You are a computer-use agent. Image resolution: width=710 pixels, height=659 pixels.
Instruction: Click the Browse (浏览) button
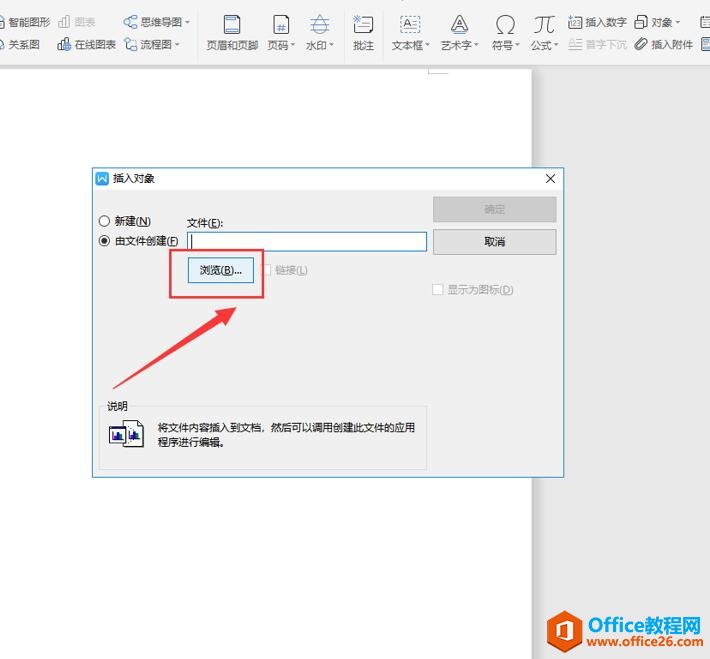click(x=221, y=270)
